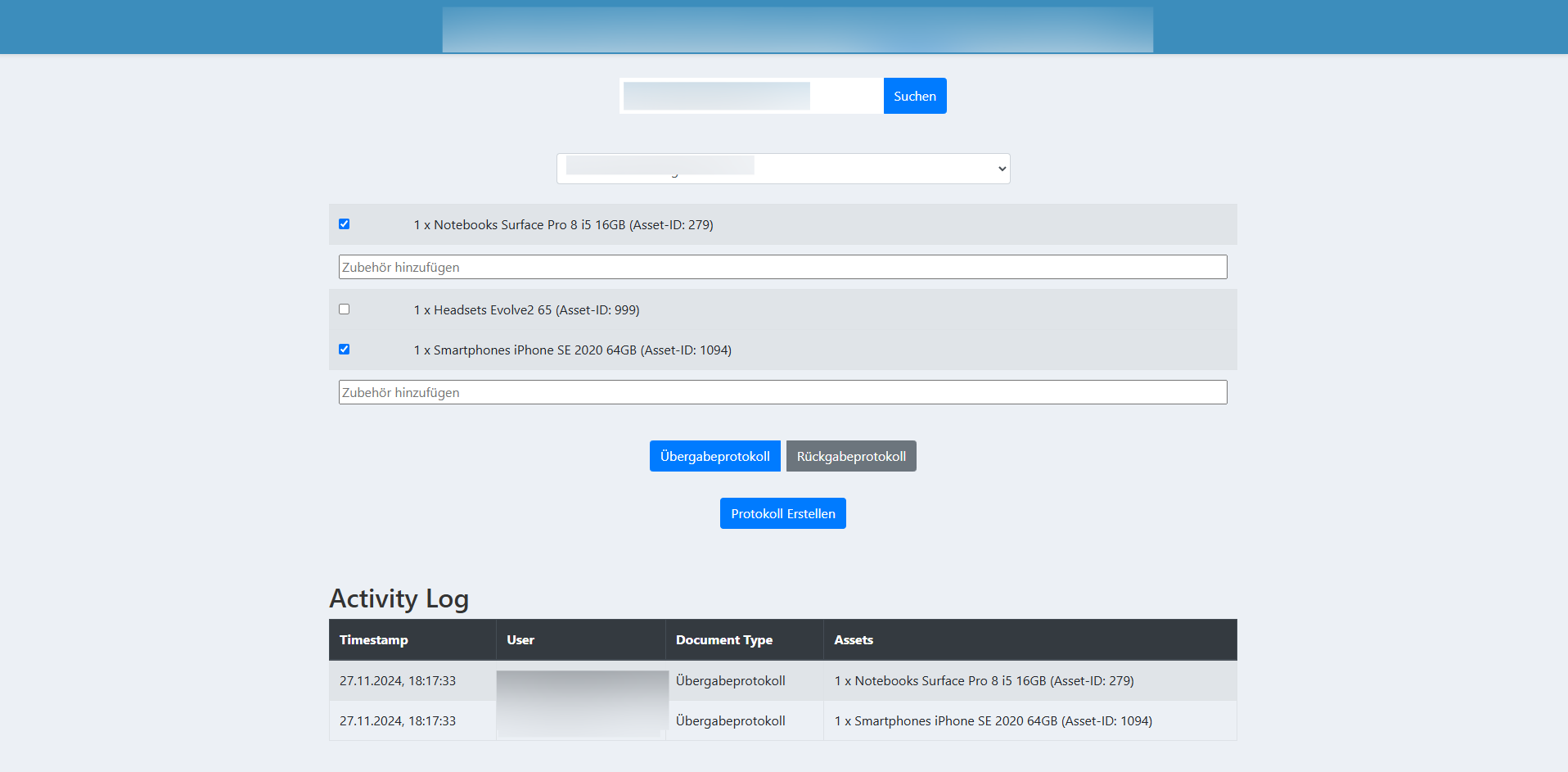Focus the accessory field under iPhone SE
Screen dimensions: 1568x772
[782, 392]
